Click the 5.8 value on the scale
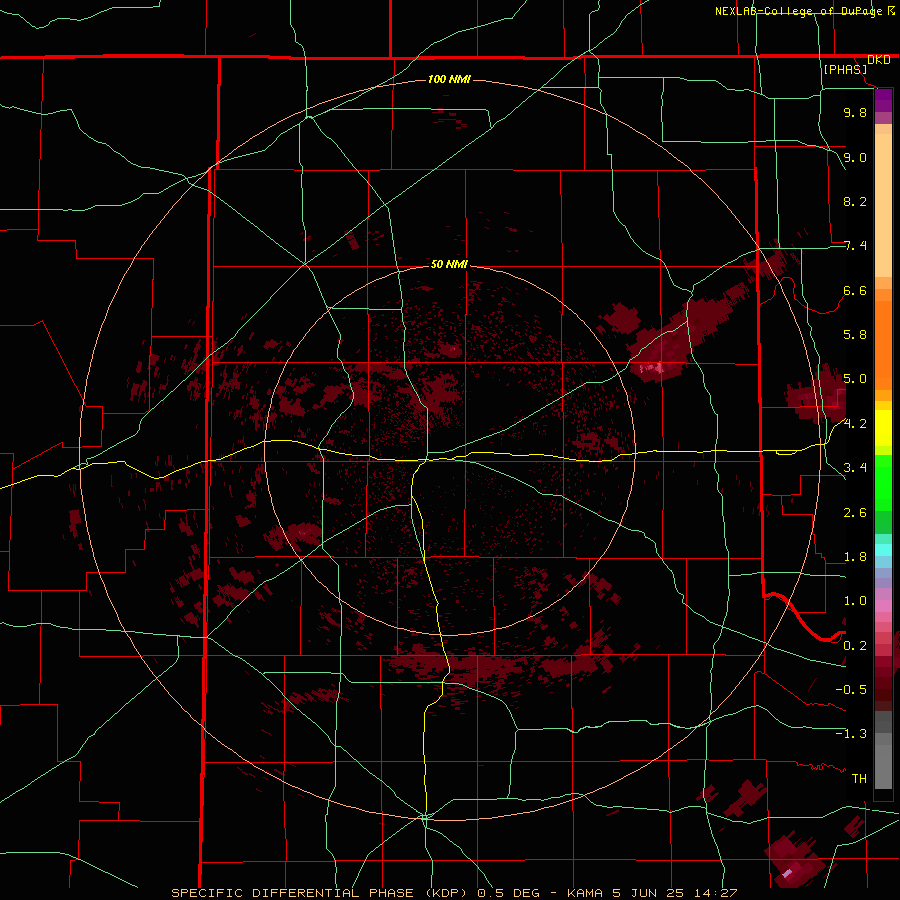900x900 pixels. (x=855, y=335)
